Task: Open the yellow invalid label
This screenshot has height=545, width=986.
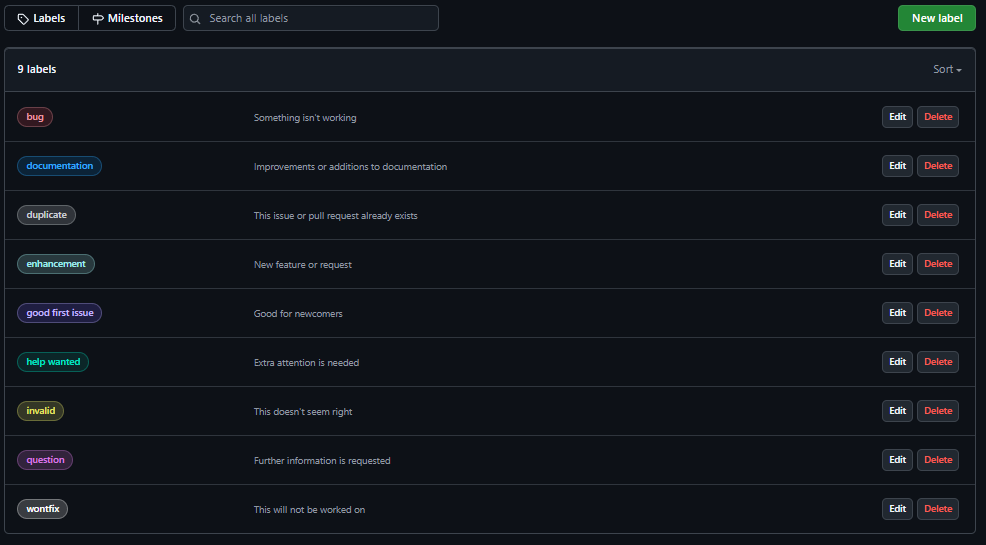Action: click(40, 411)
